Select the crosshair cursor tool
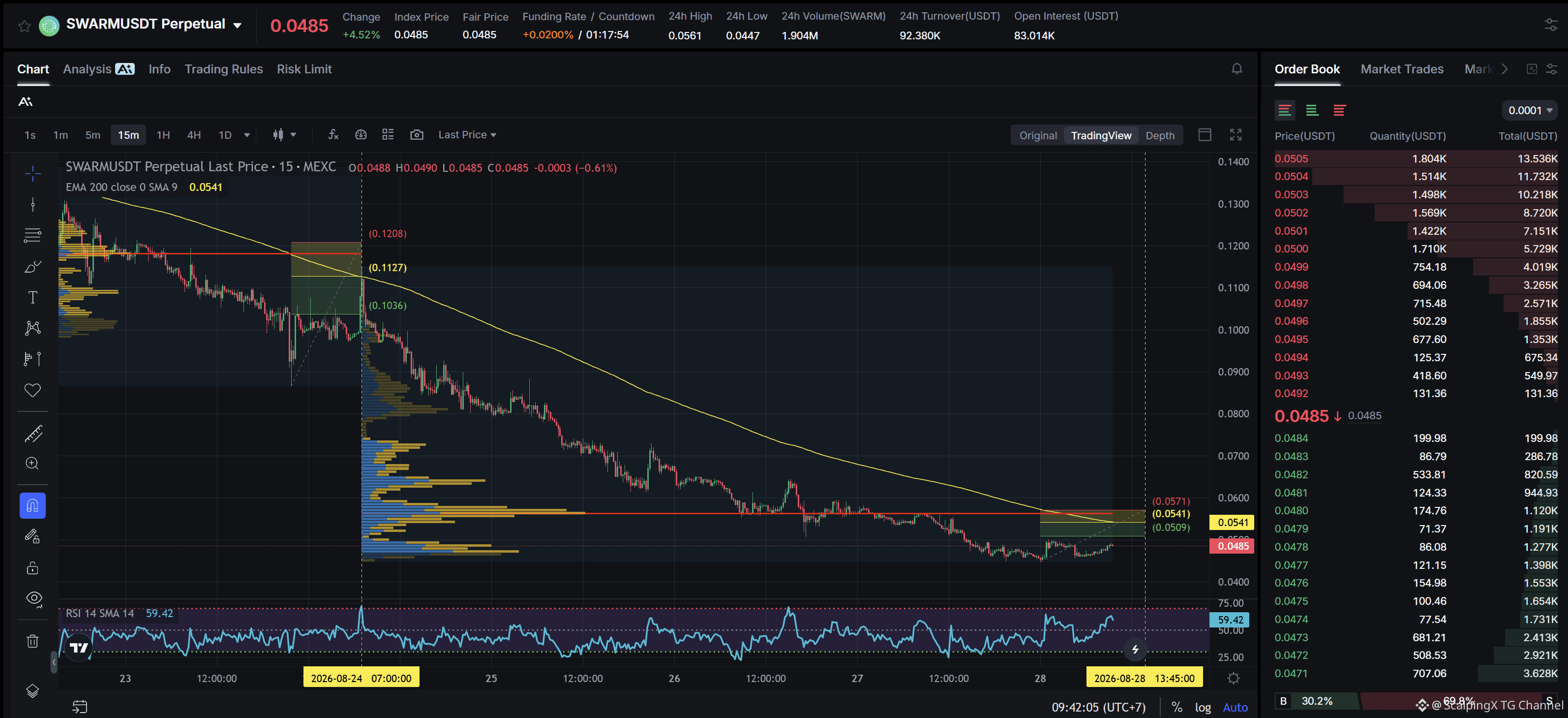This screenshot has width=1568, height=718. click(x=33, y=174)
